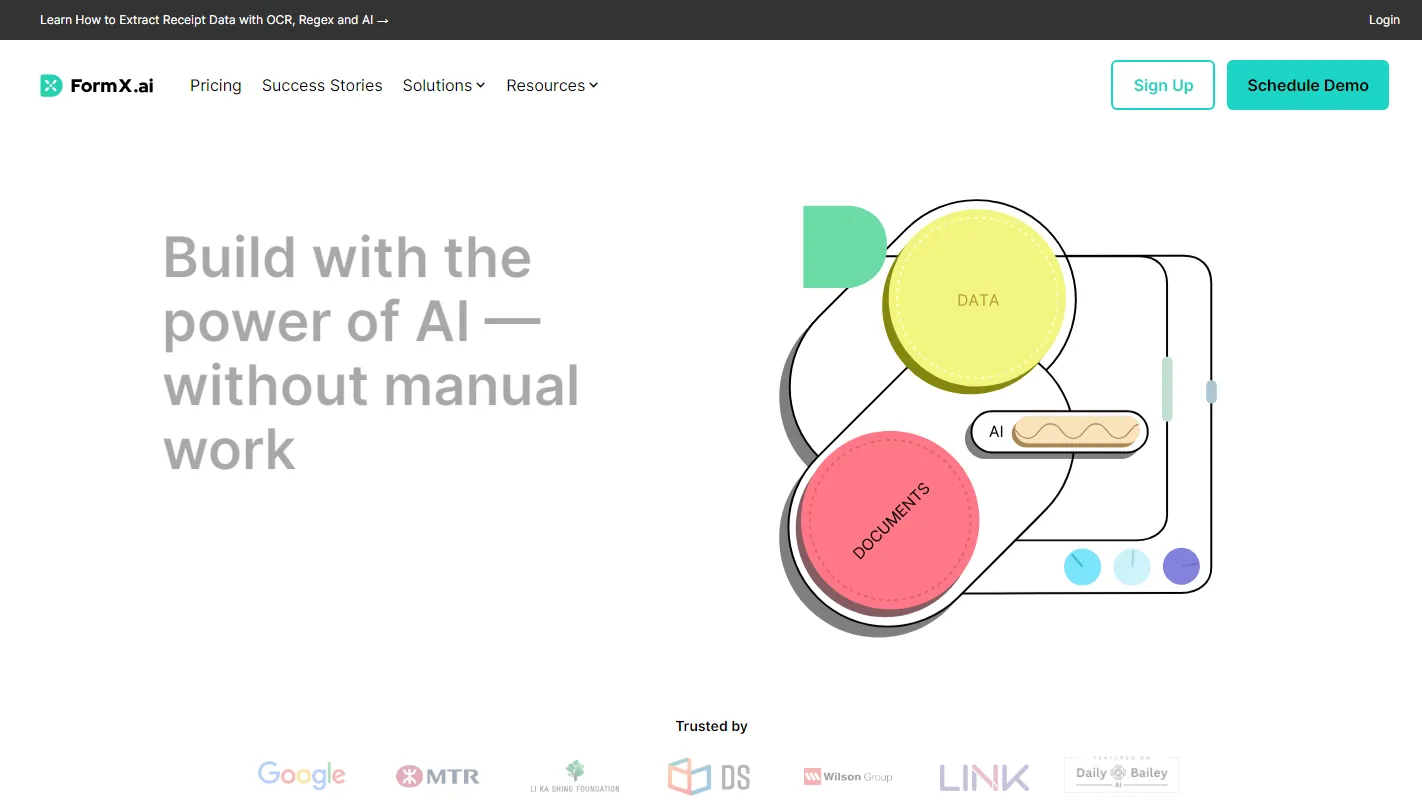
Task: Open the Pricing page
Action: (x=215, y=85)
